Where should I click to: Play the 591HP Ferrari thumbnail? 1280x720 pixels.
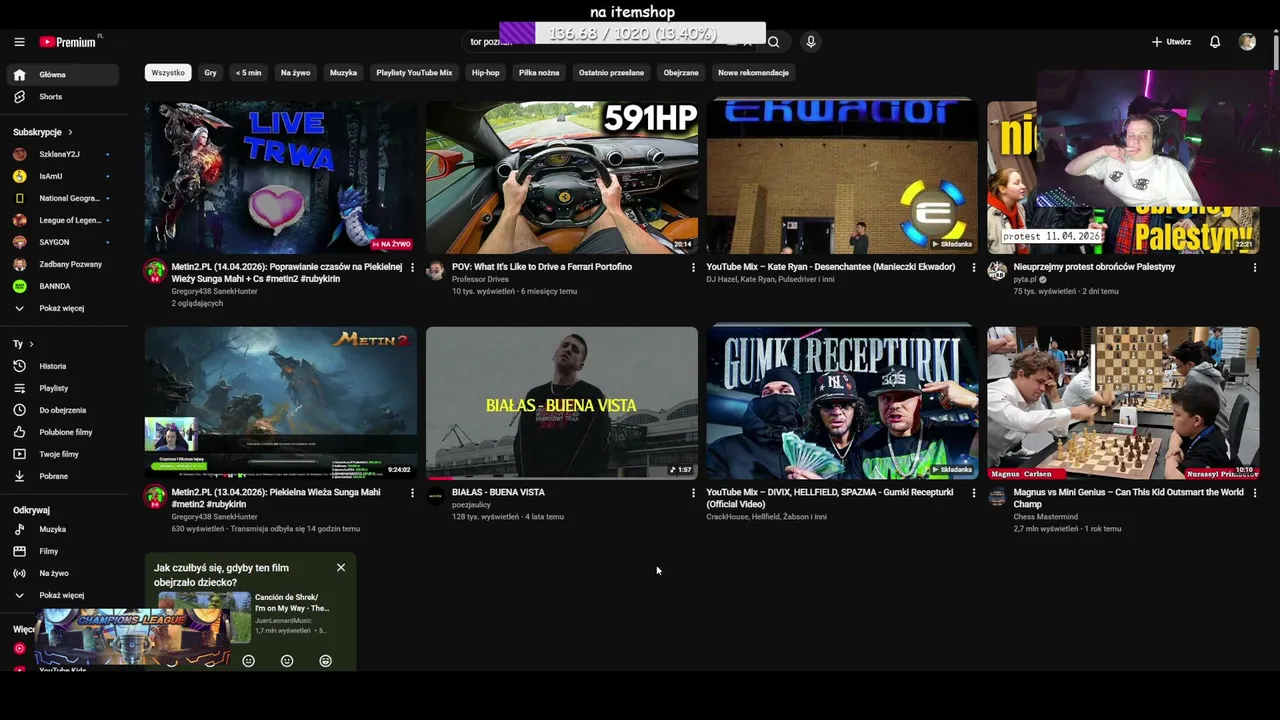point(562,177)
